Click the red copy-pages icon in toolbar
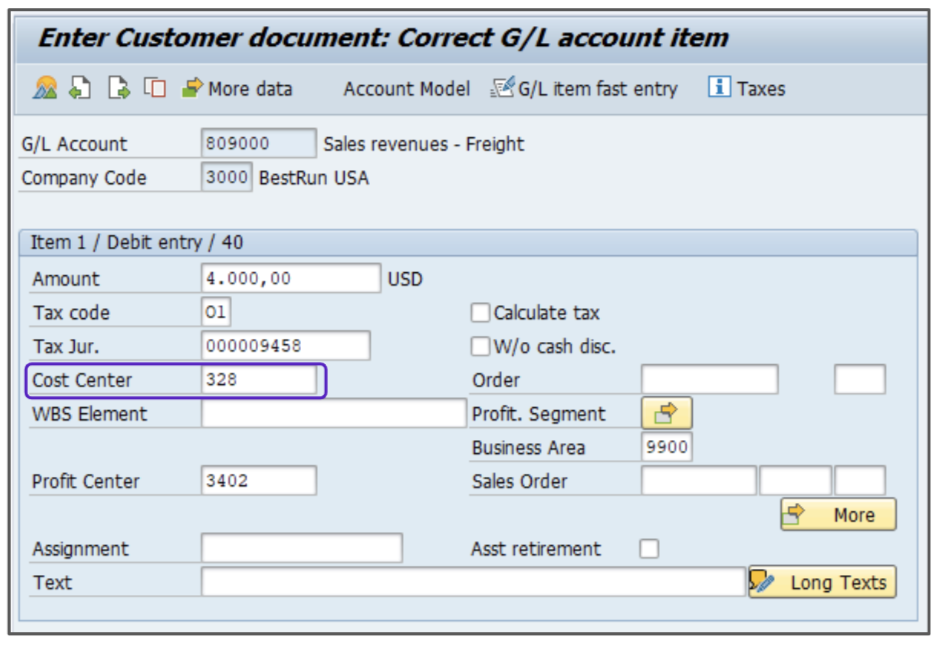 click(x=154, y=88)
